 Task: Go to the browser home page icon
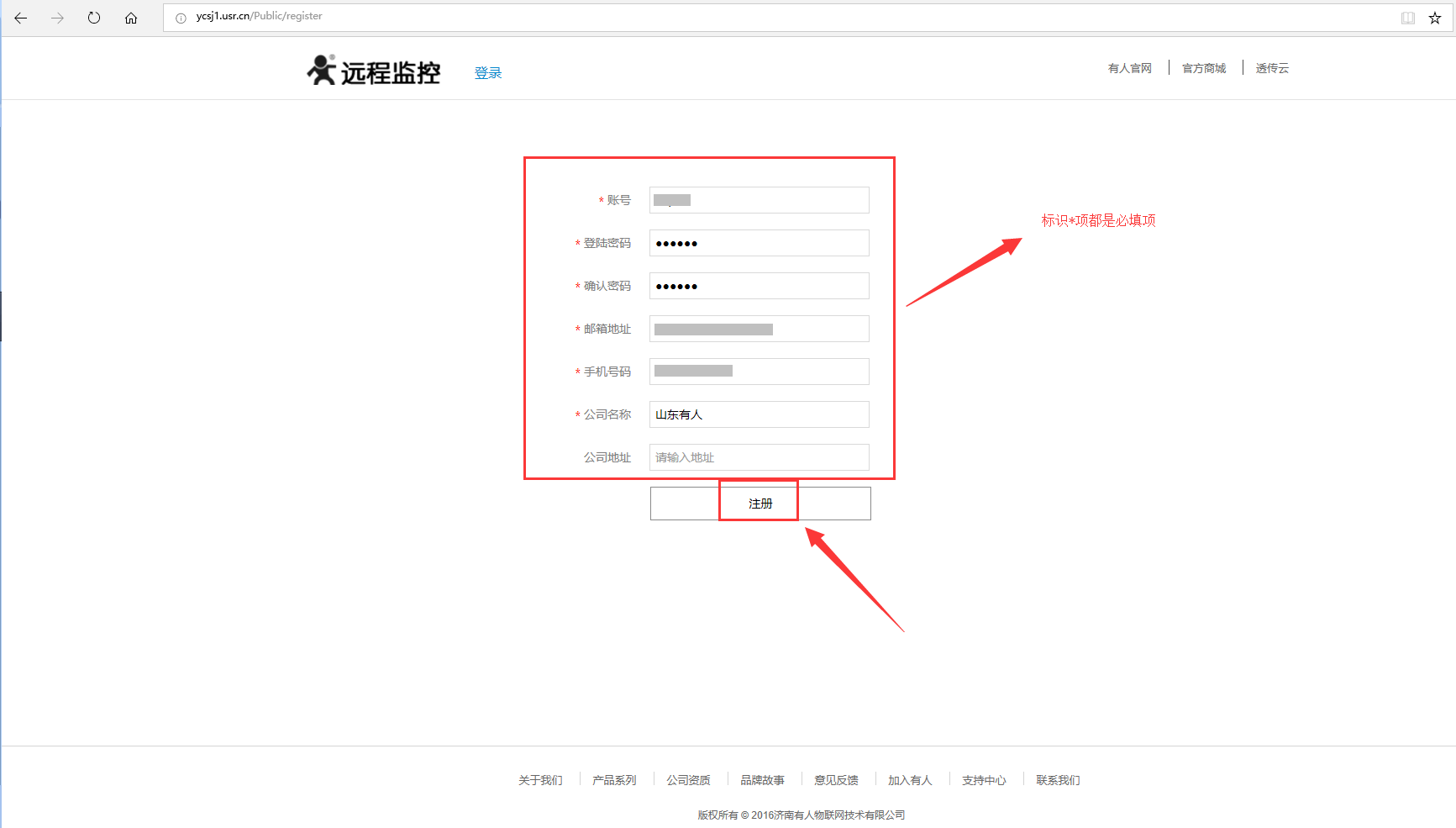click(x=131, y=18)
